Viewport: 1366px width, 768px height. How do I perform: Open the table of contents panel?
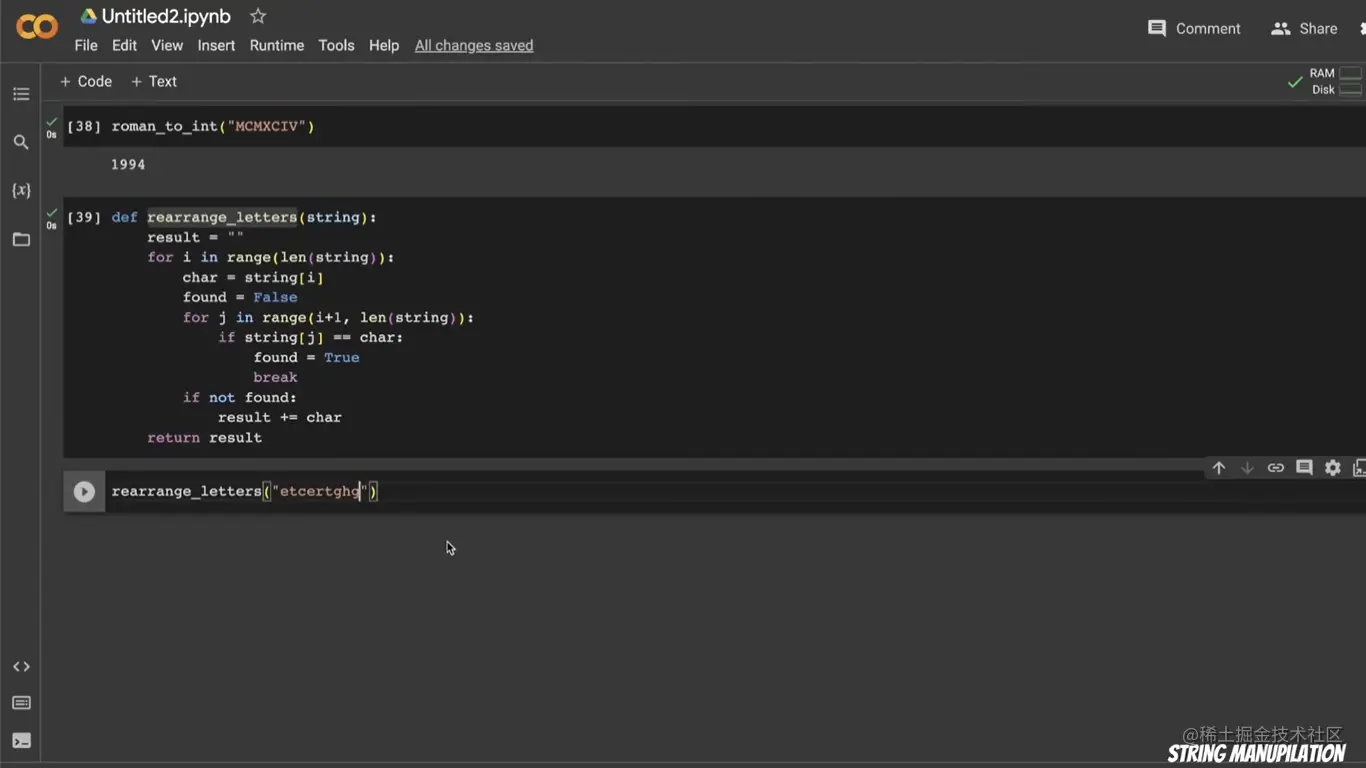click(x=21, y=94)
